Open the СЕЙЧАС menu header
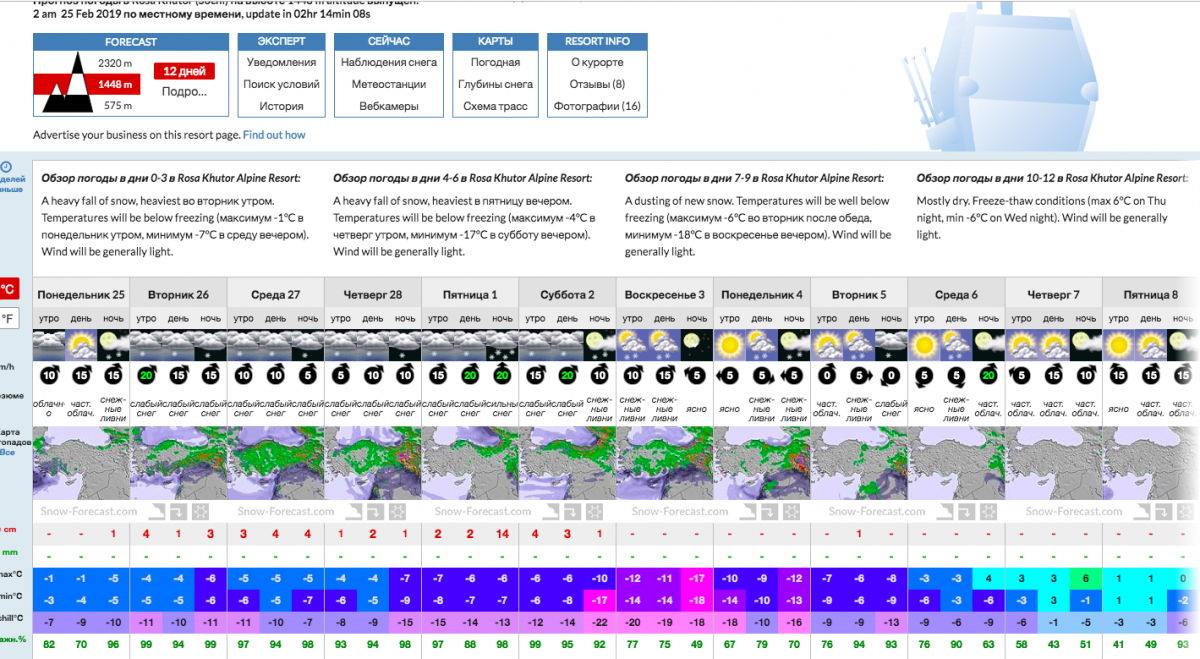Viewport: 1200px width, 659px height. click(389, 42)
